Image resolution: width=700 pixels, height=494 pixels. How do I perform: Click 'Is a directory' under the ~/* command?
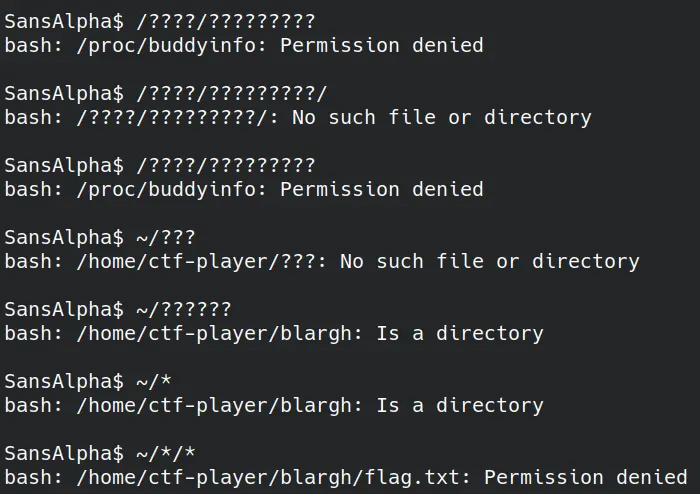[460, 405]
